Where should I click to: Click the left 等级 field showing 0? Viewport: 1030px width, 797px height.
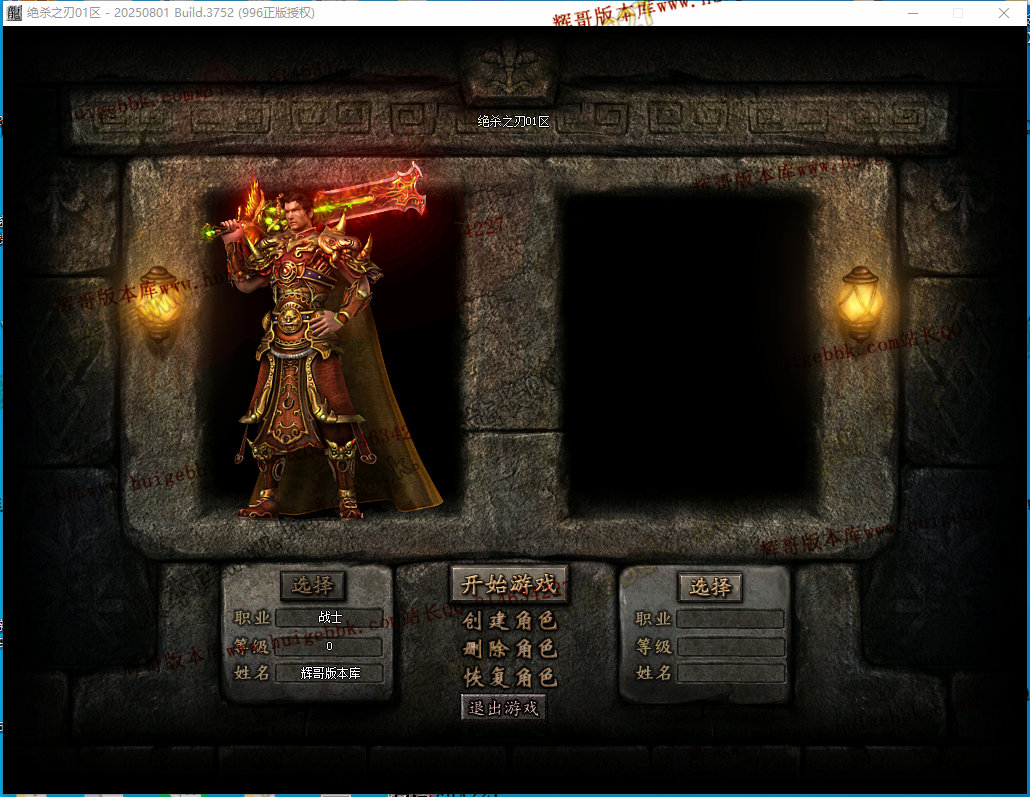(329, 646)
